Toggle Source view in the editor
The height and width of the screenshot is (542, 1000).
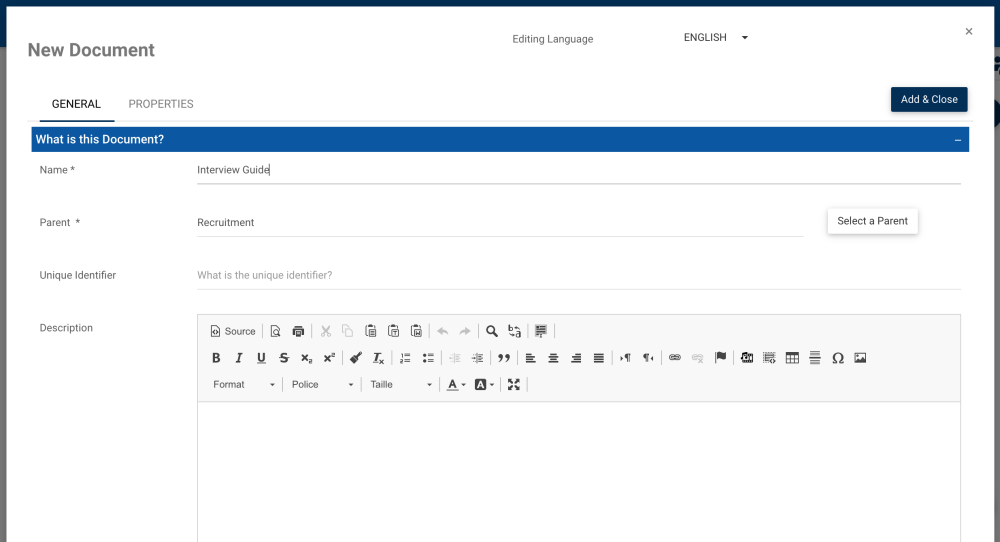click(x=233, y=331)
